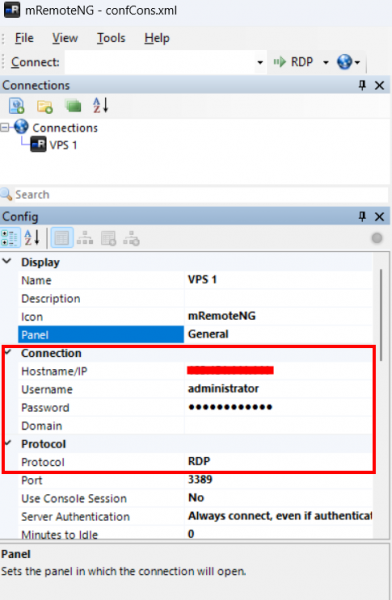Image resolution: width=392 pixels, height=600 pixels.
Task: Open the Tools menu
Action: (111, 38)
